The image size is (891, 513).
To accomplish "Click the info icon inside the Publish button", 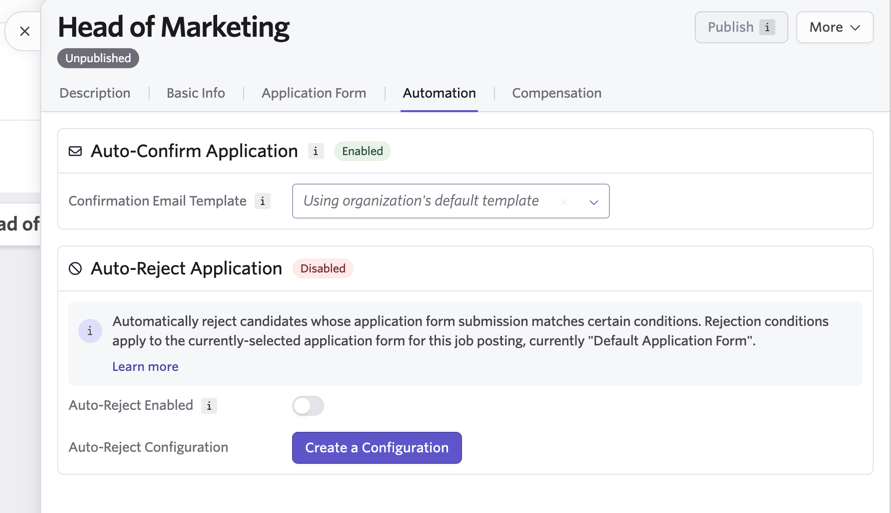I will [x=767, y=27].
